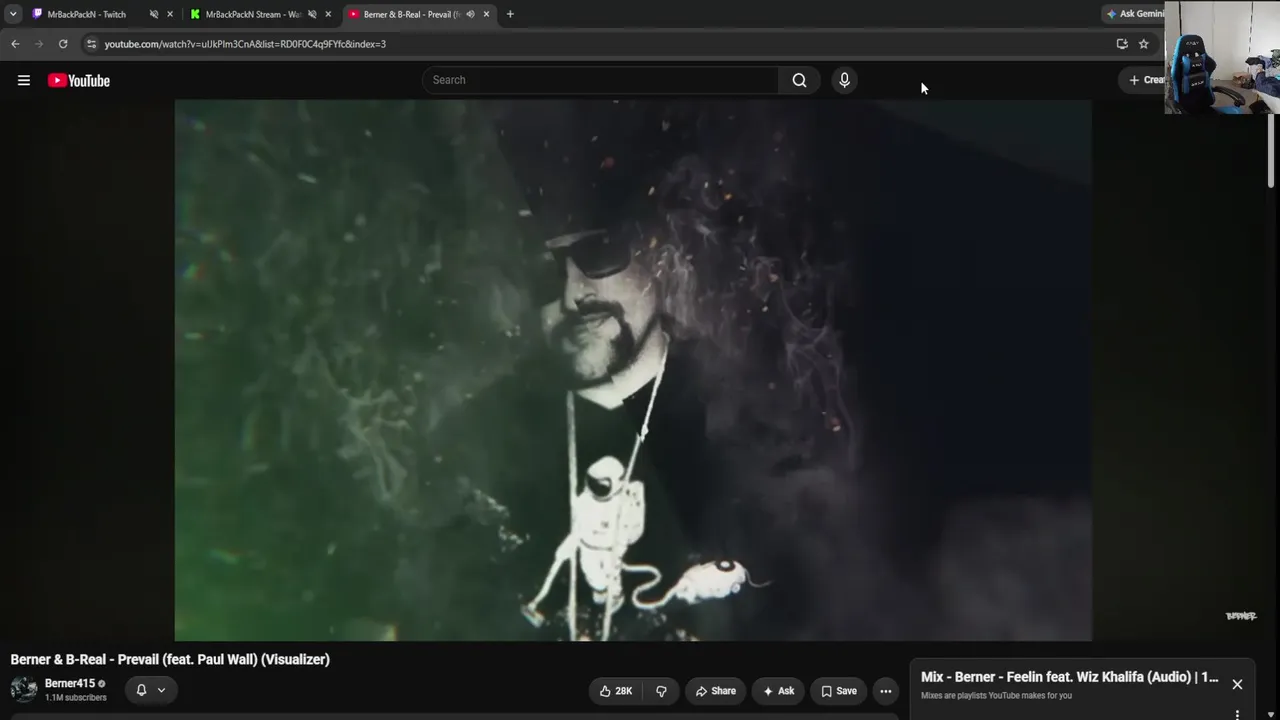Close the Mix playlist panel
Screen dimensions: 1280x720
pos(1237,685)
